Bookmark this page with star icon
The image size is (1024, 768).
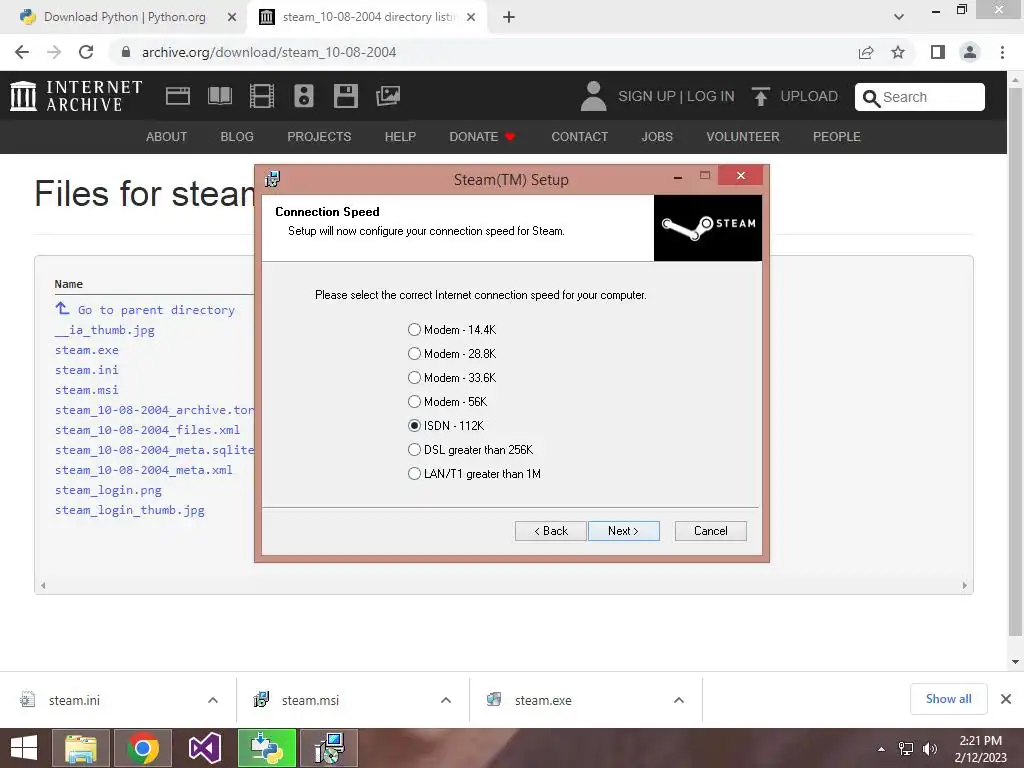click(x=898, y=52)
